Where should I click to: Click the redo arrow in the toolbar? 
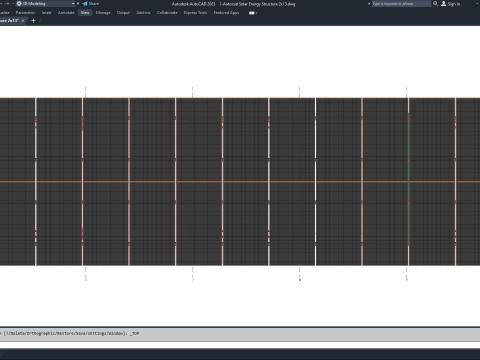tap(7, 4)
